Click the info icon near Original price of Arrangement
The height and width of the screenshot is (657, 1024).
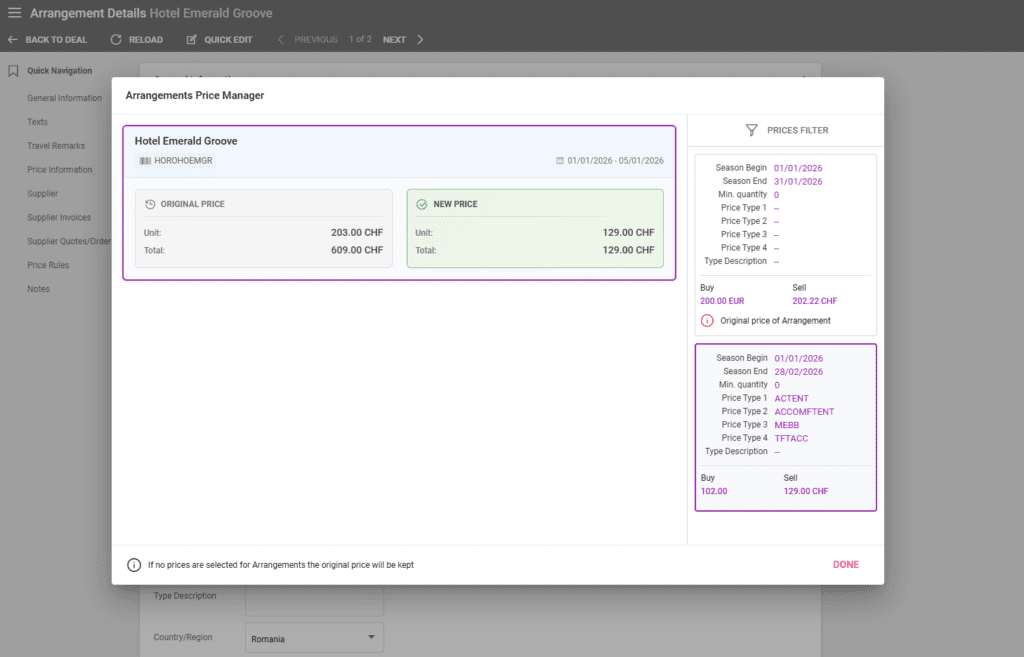click(x=708, y=322)
